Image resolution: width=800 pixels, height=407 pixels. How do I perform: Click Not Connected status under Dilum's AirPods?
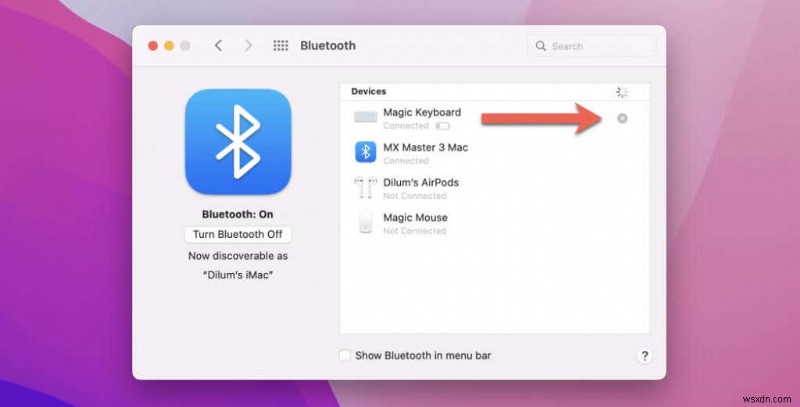pos(415,196)
